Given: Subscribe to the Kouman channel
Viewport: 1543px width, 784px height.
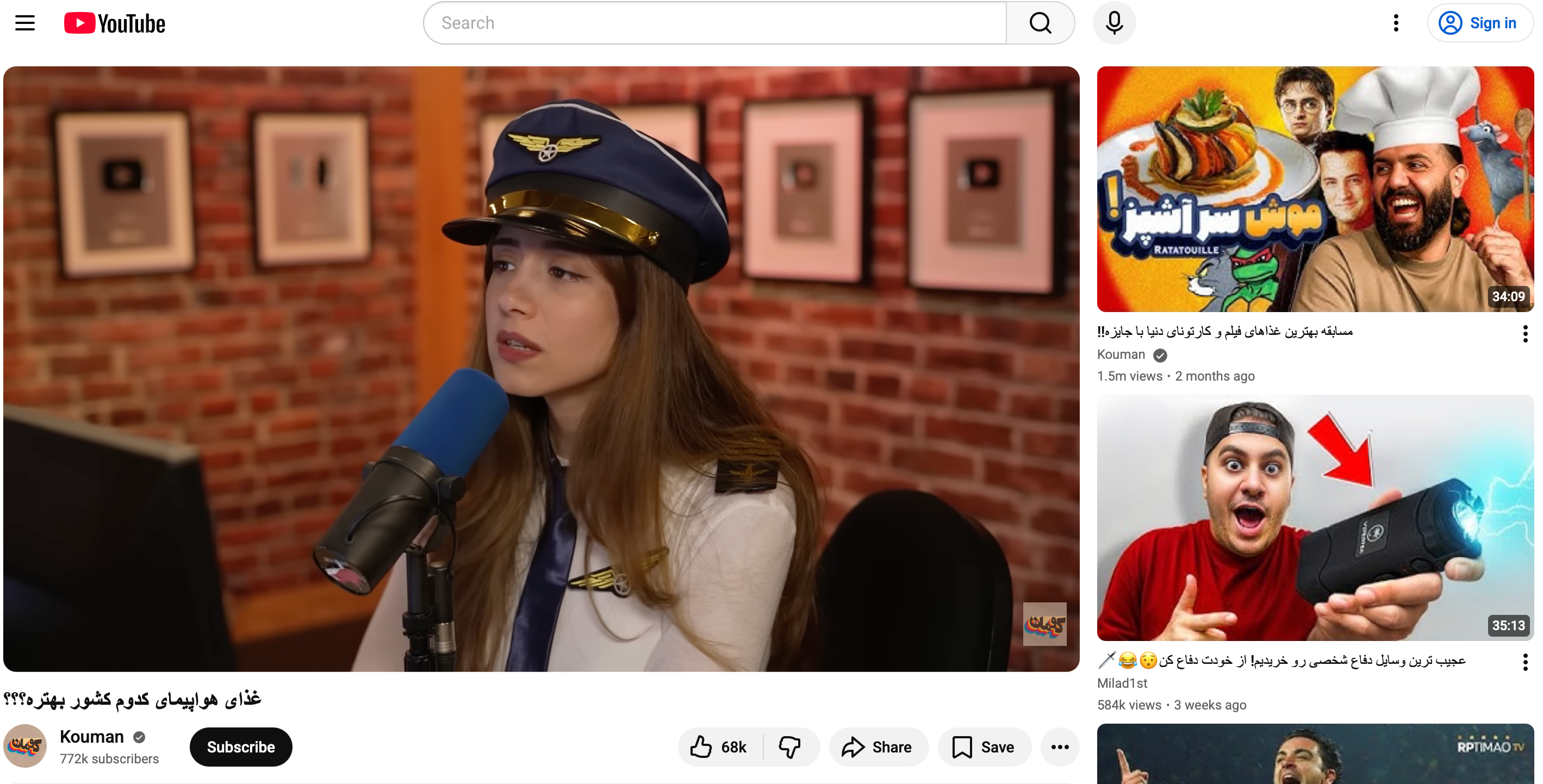Looking at the screenshot, I should point(241,747).
